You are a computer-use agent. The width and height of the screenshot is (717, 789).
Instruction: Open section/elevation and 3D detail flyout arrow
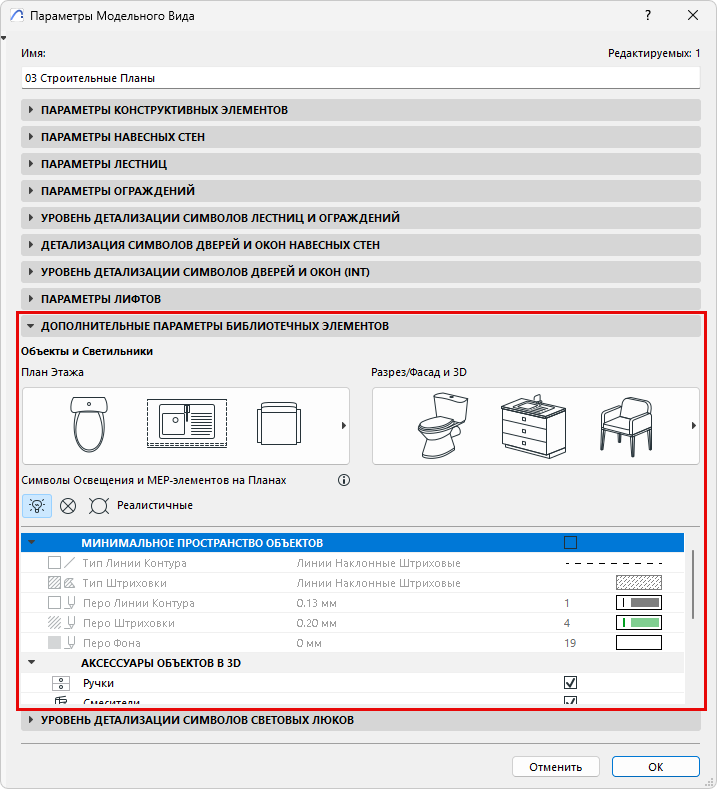(x=694, y=426)
